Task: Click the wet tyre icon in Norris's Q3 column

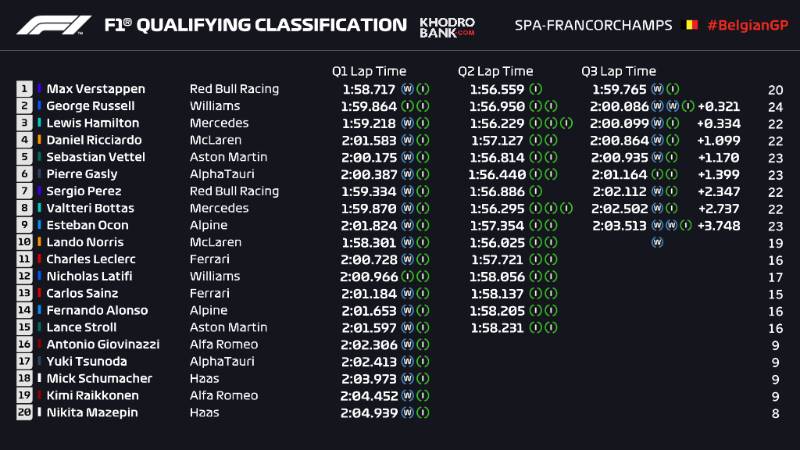Action: click(x=657, y=242)
